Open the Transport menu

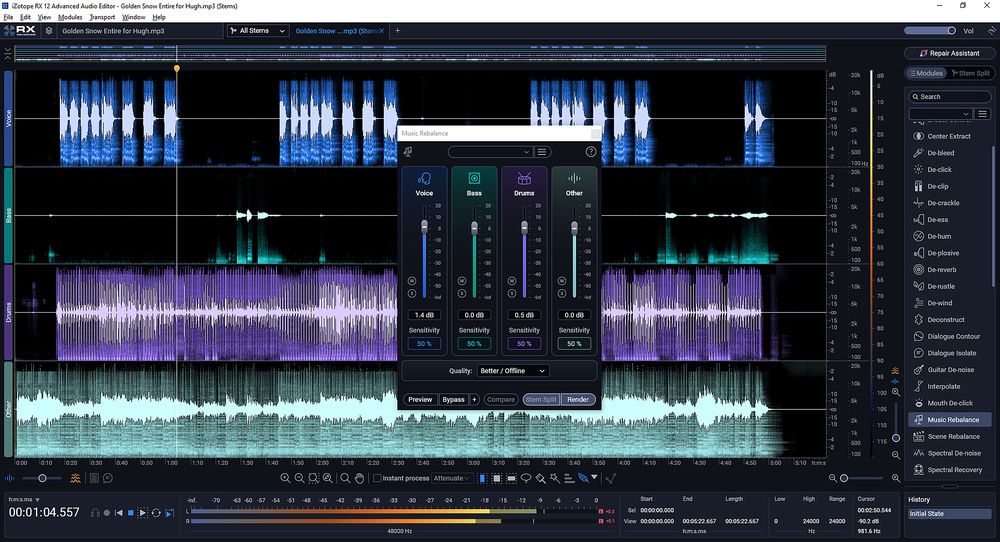coord(102,17)
